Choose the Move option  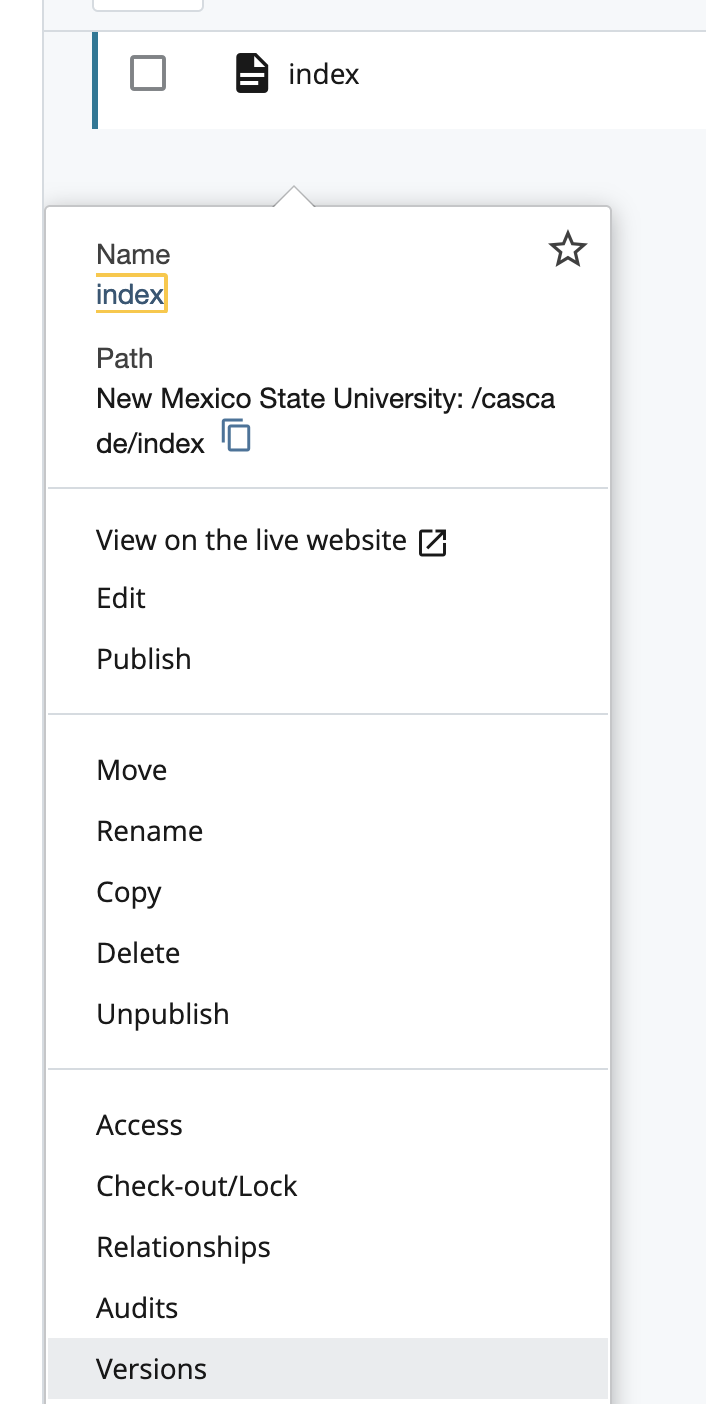pyautogui.click(x=132, y=770)
